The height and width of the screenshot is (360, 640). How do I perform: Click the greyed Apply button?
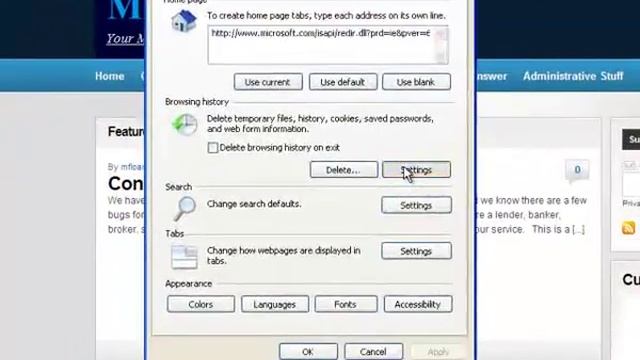(438, 351)
